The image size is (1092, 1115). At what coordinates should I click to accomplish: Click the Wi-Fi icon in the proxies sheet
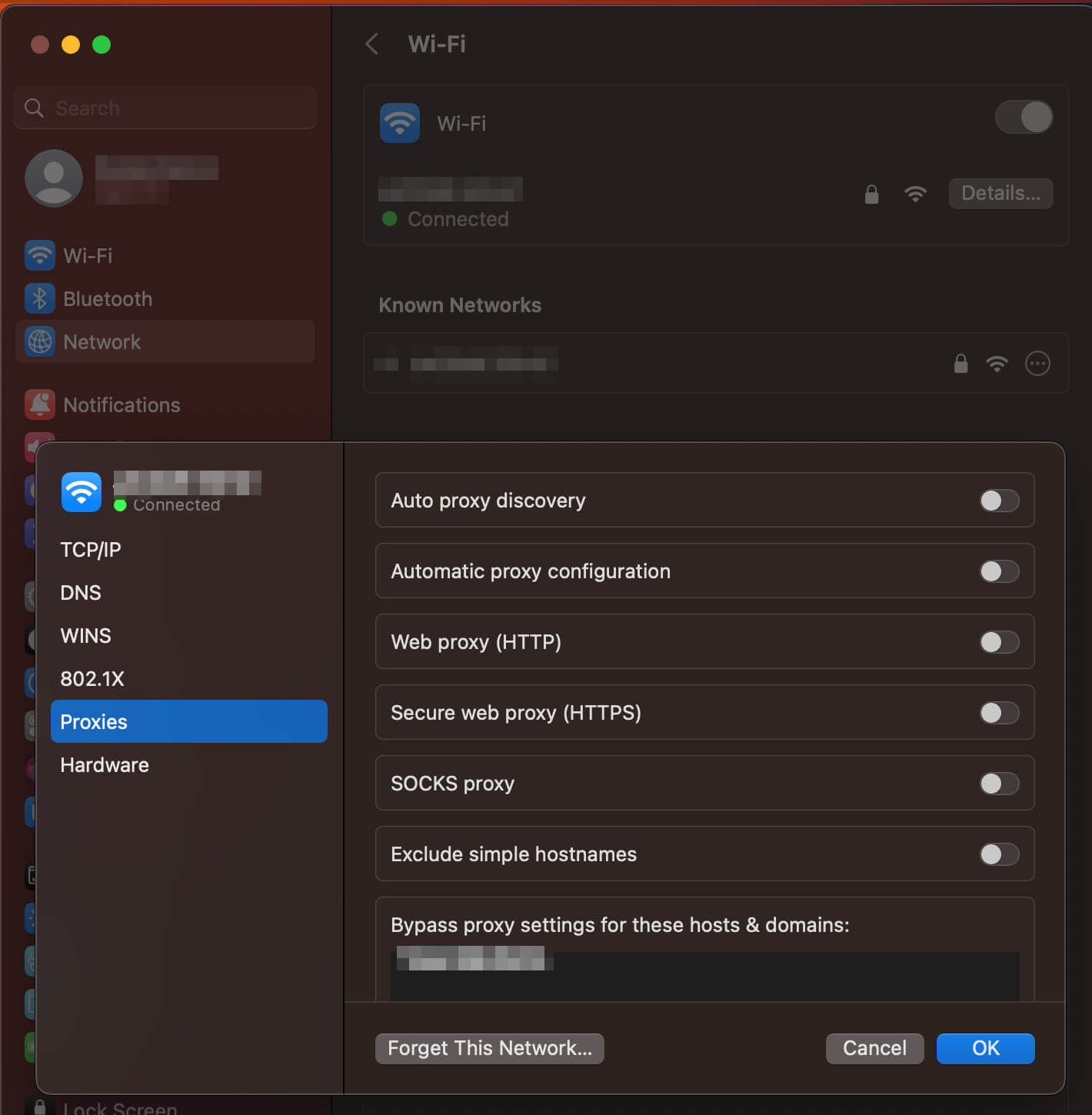click(x=81, y=492)
